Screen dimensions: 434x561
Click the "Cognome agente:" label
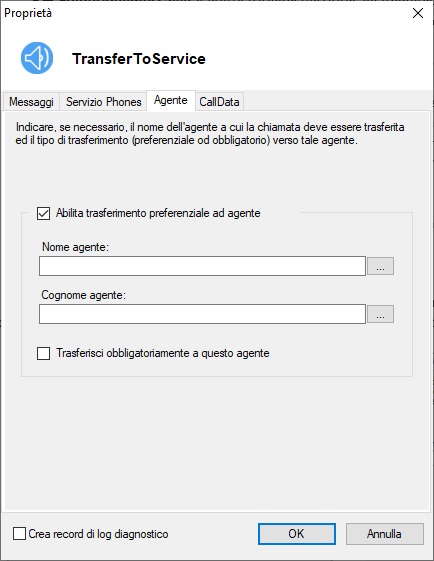click(84, 295)
